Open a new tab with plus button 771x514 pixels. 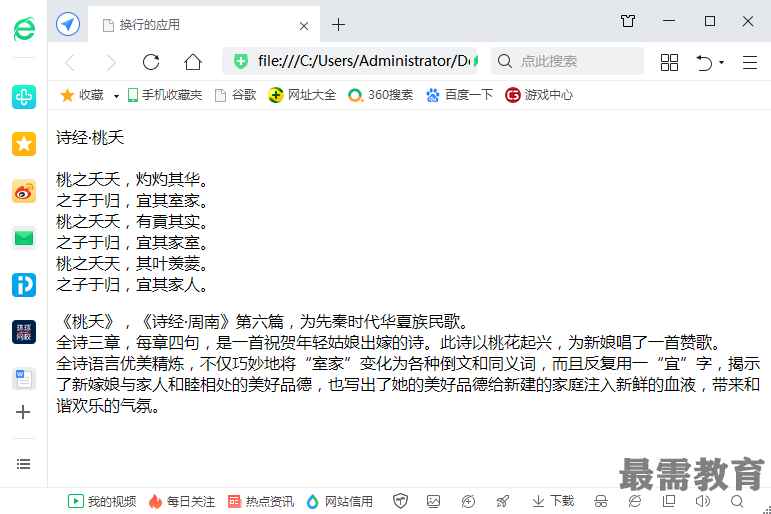pos(338,25)
